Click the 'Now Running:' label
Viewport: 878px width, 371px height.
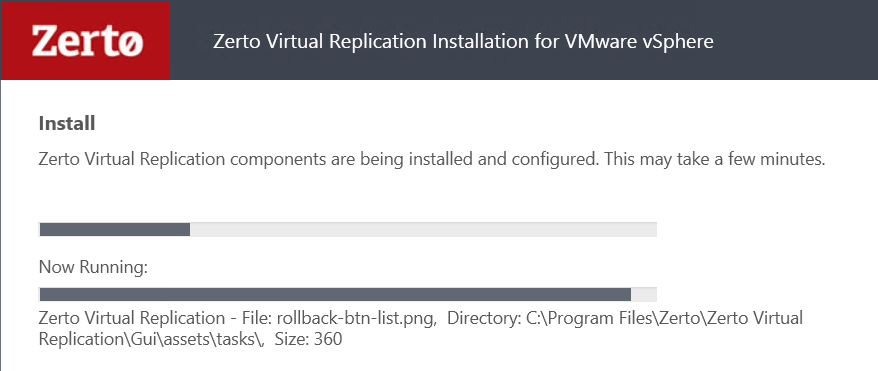tap(93, 267)
